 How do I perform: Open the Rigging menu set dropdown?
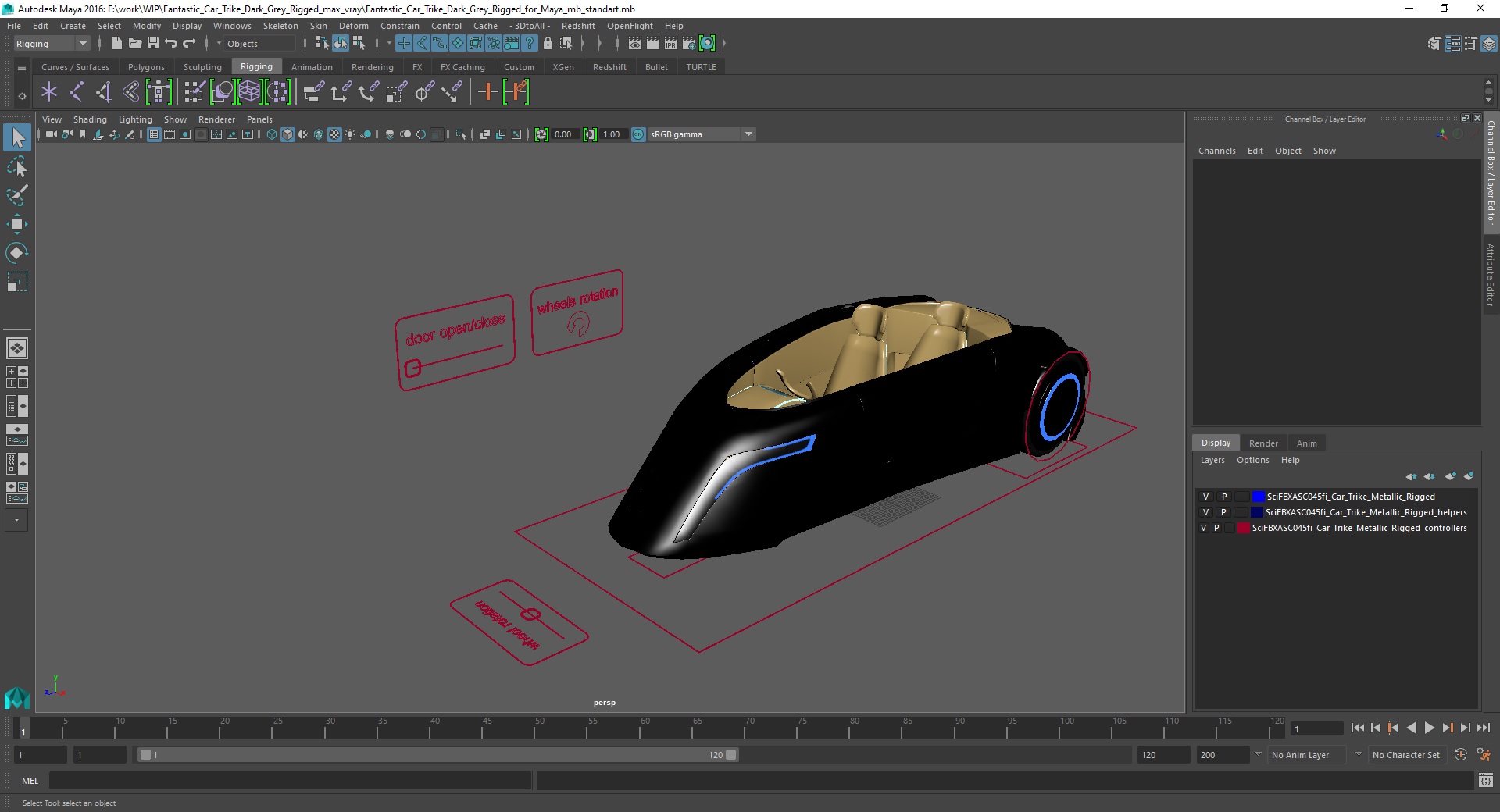tap(52, 44)
